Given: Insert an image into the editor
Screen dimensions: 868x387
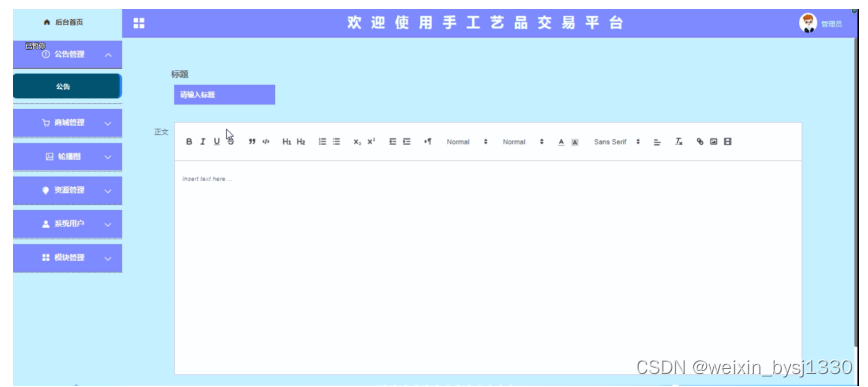Looking at the screenshot, I should (x=714, y=142).
